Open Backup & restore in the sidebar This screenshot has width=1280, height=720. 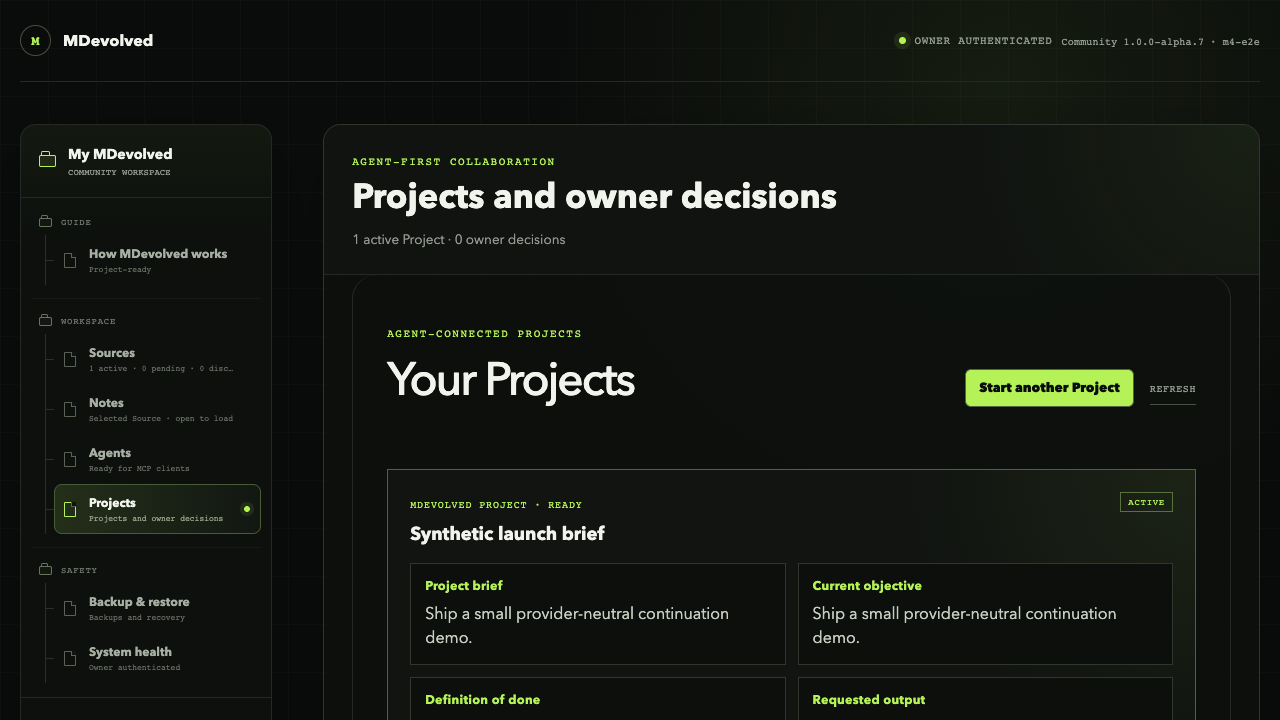point(157,609)
